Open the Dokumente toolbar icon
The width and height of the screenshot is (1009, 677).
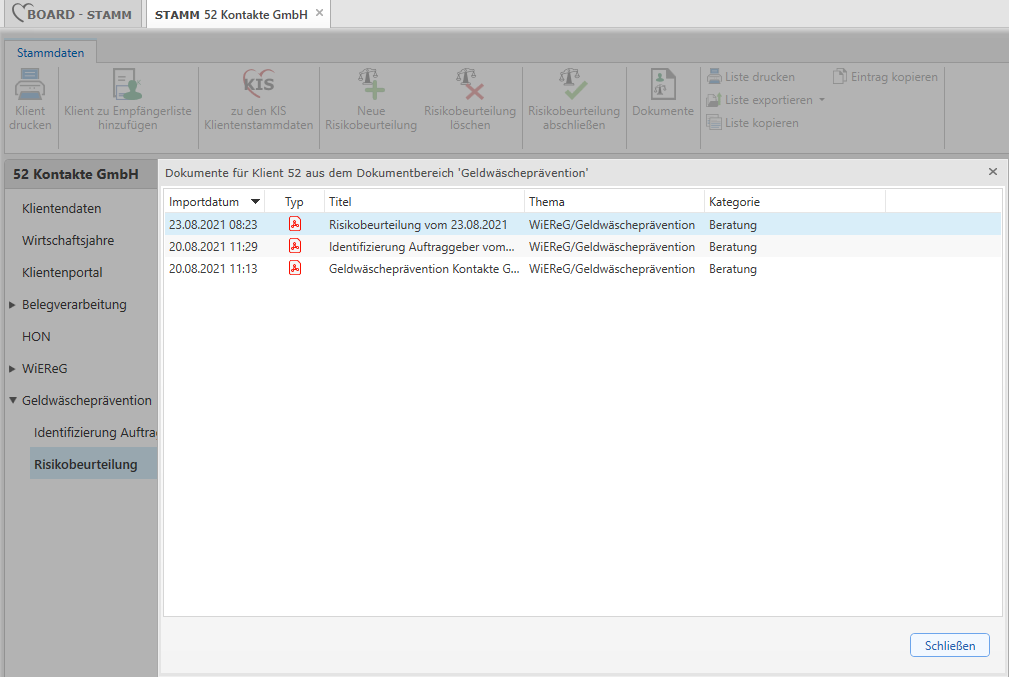[x=662, y=84]
